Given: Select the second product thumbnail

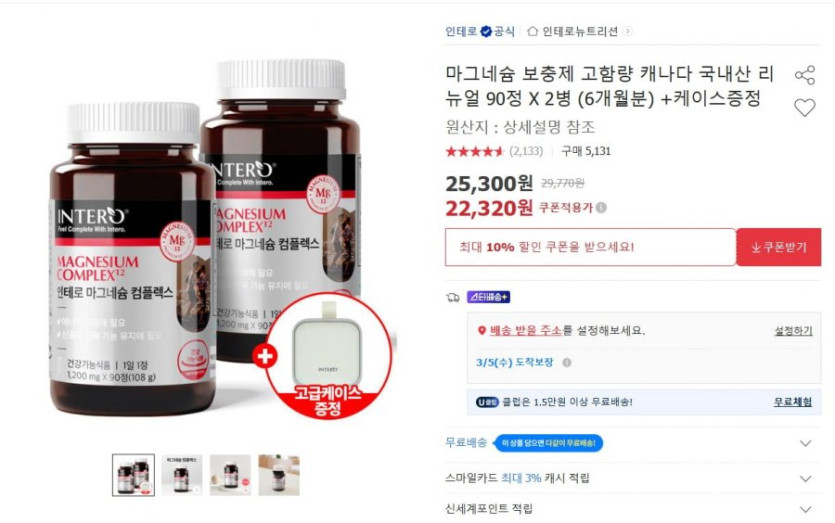Looking at the screenshot, I should (x=182, y=475).
